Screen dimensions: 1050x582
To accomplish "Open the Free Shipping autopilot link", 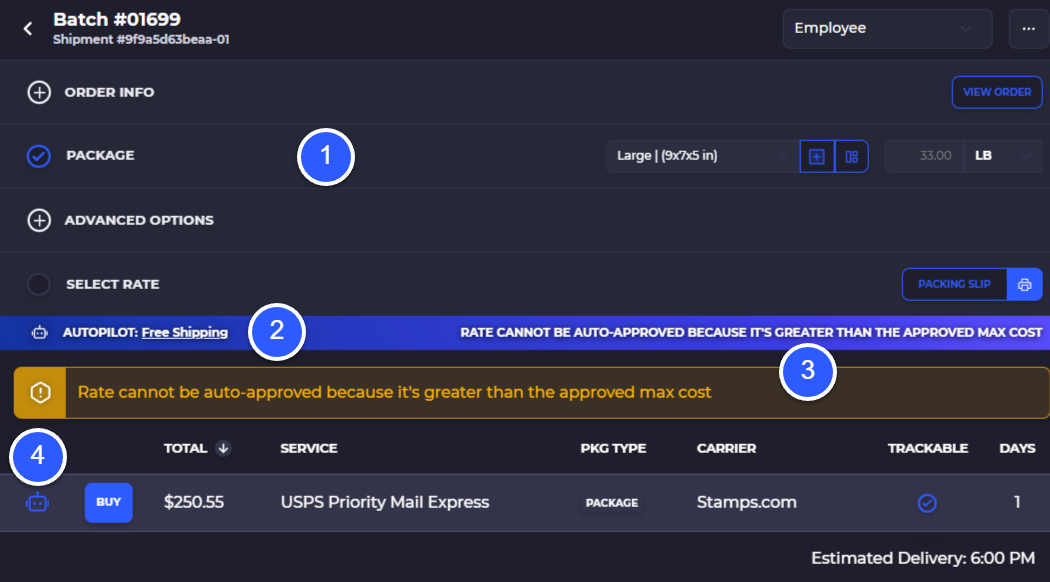I will tap(184, 331).
